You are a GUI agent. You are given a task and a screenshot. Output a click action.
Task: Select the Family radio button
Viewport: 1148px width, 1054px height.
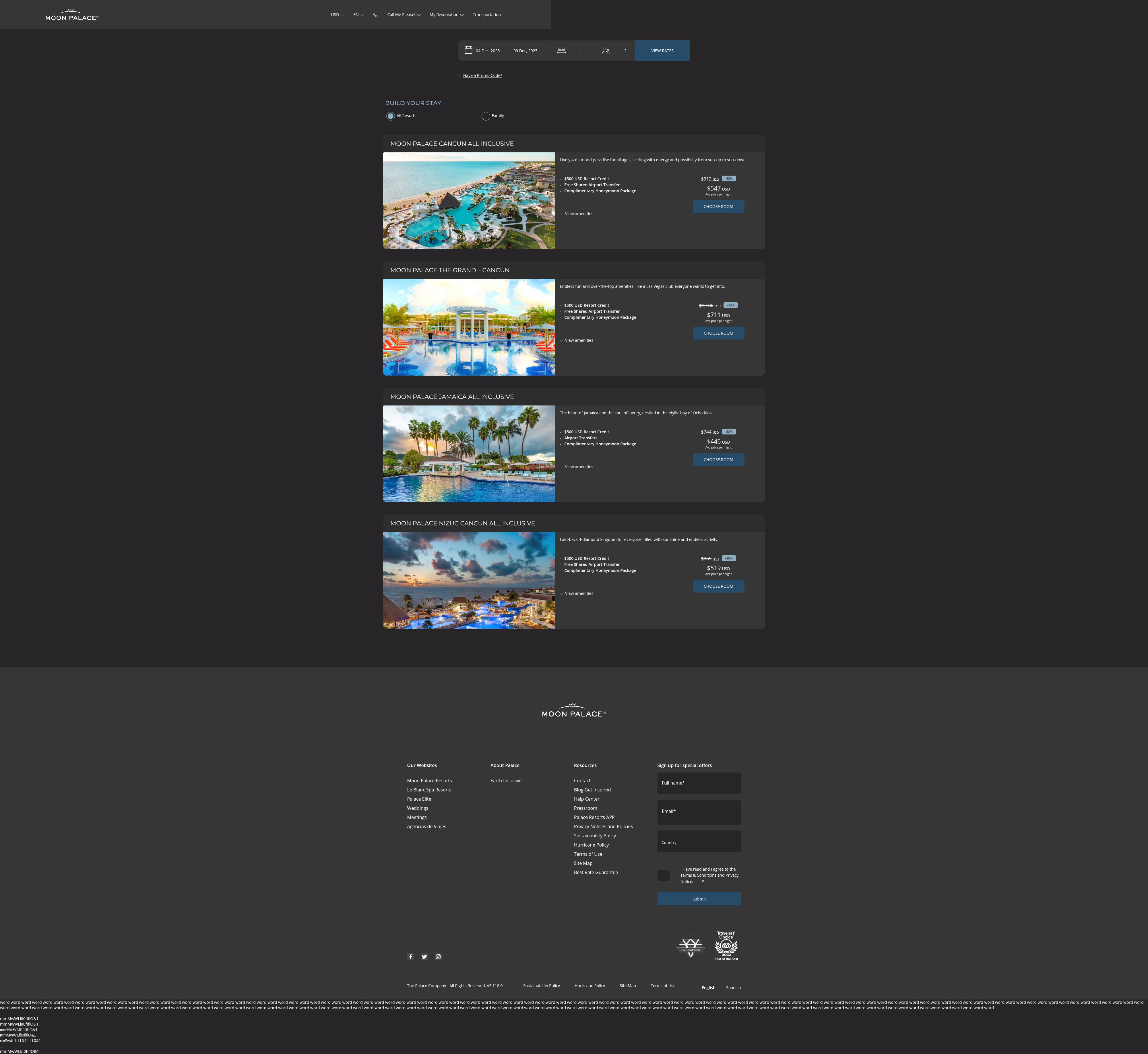[x=486, y=116]
